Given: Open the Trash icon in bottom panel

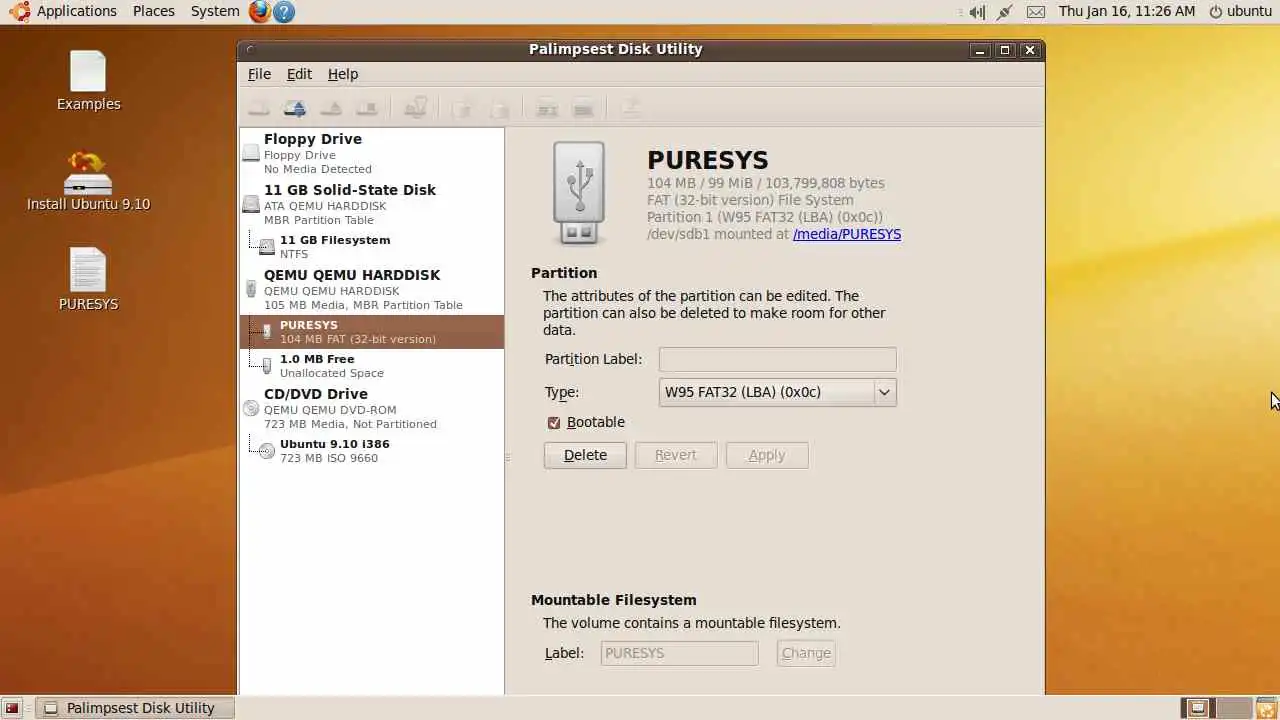Looking at the screenshot, I should click(1266, 708).
